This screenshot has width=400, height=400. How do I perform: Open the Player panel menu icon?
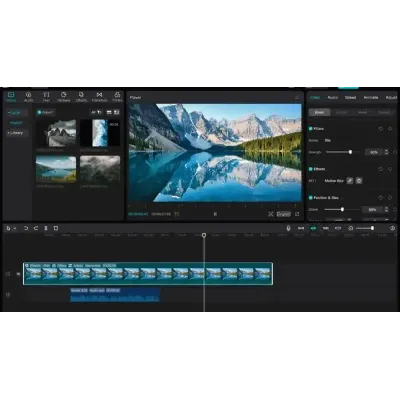(x=297, y=98)
